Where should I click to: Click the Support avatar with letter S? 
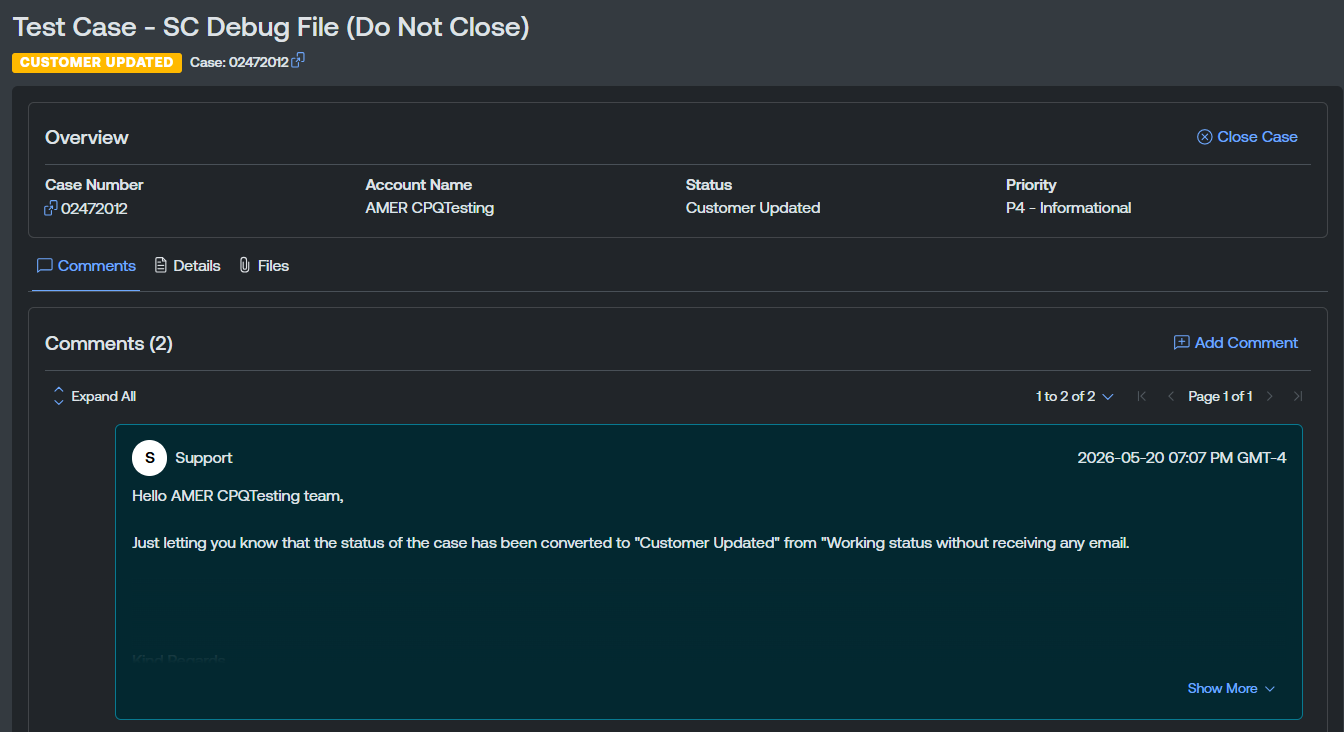tap(150, 458)
